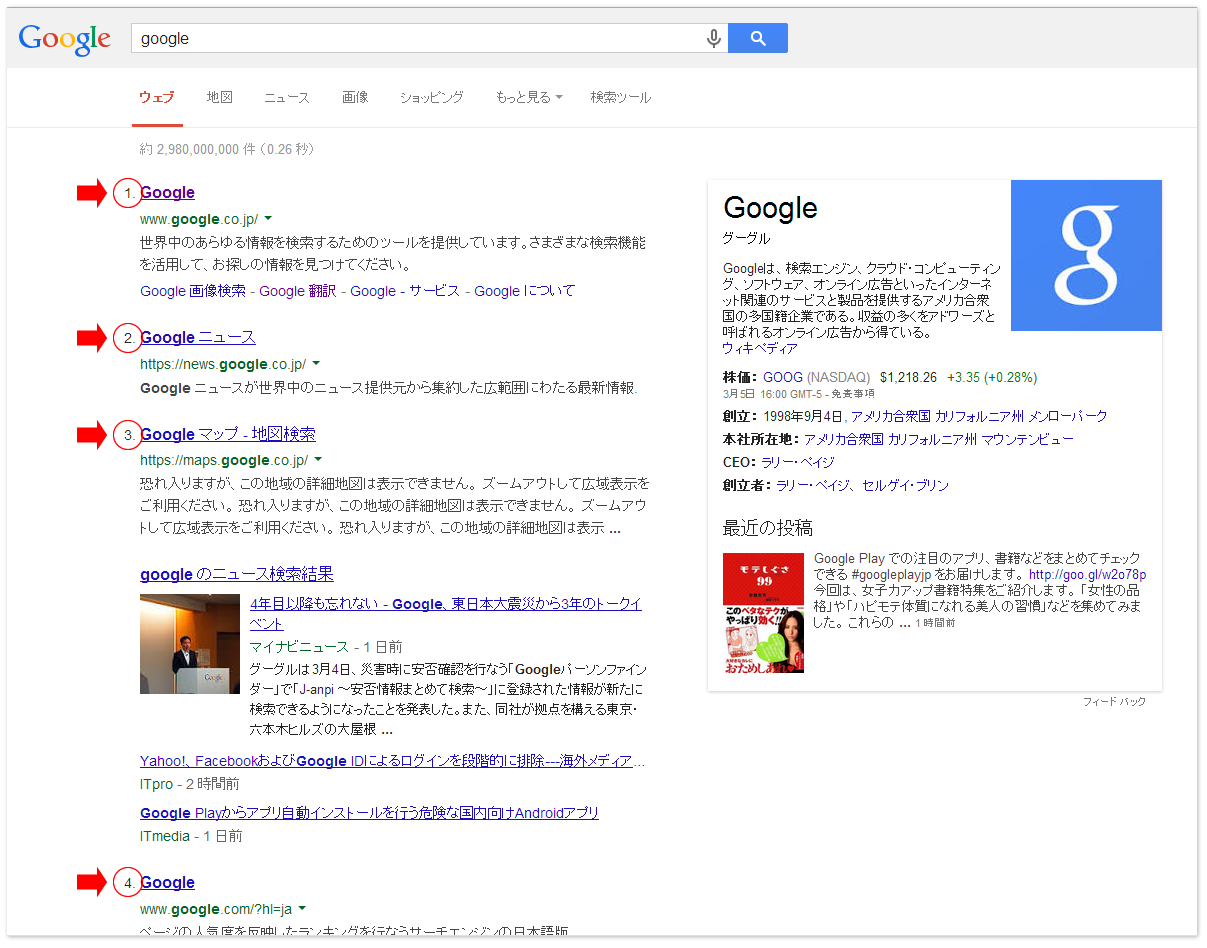Click GOOG stock ticker link

point(783,378)
